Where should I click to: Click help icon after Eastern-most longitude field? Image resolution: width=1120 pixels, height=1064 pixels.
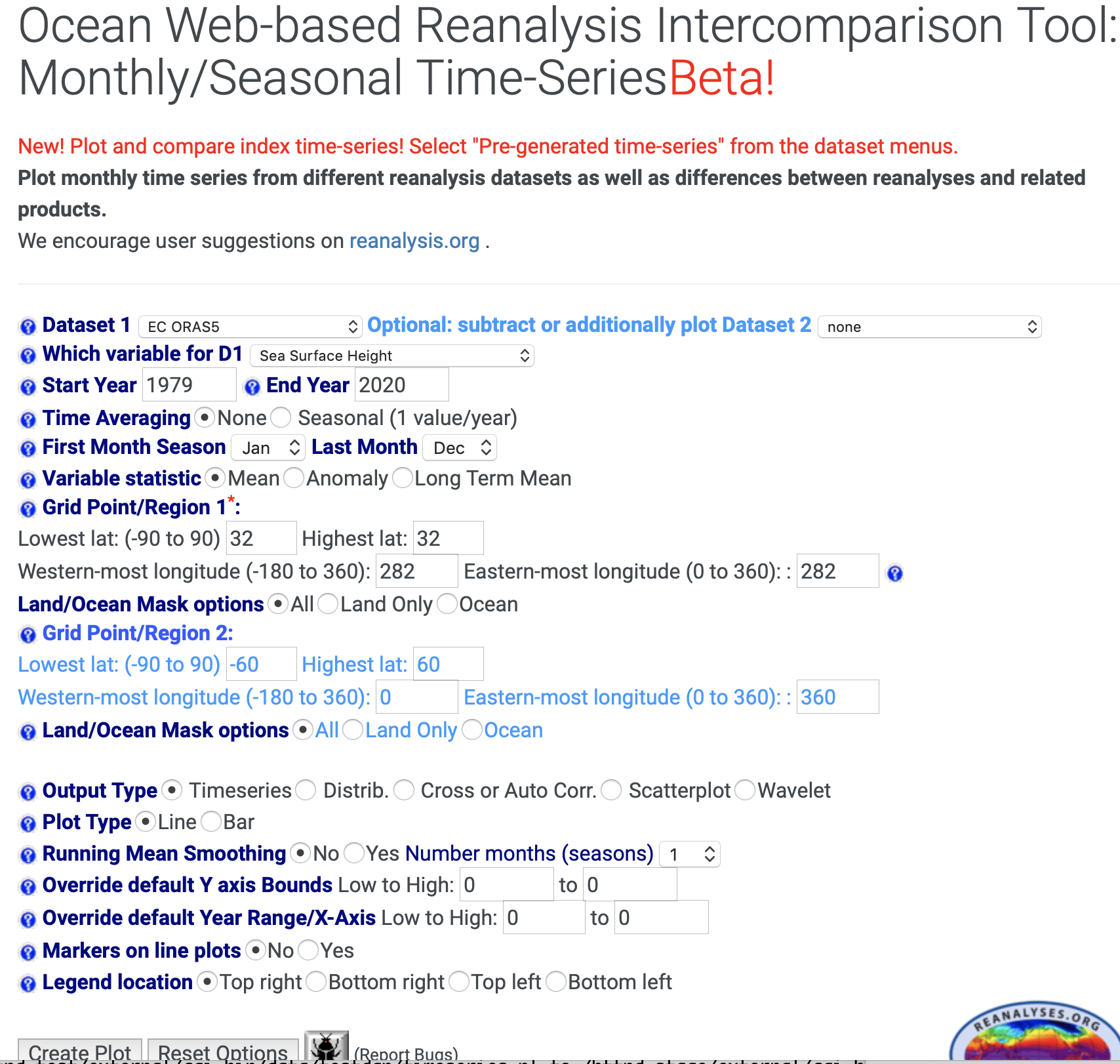894,573
